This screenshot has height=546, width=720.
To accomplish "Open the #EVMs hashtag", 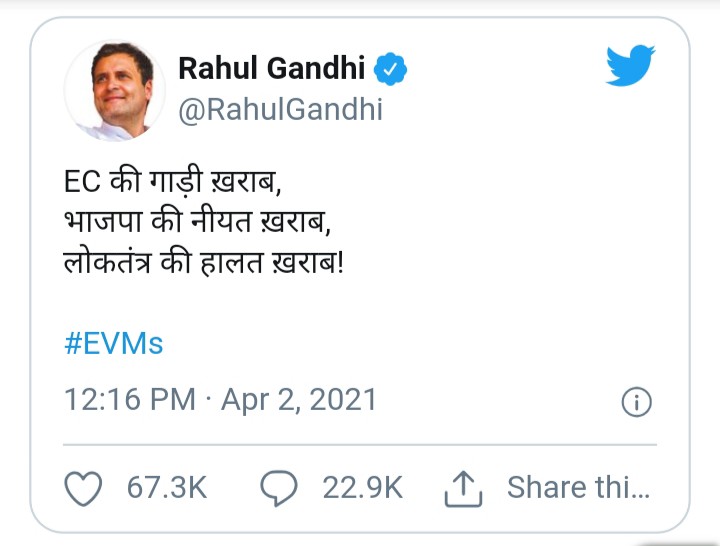I will (x=113, y=345).
